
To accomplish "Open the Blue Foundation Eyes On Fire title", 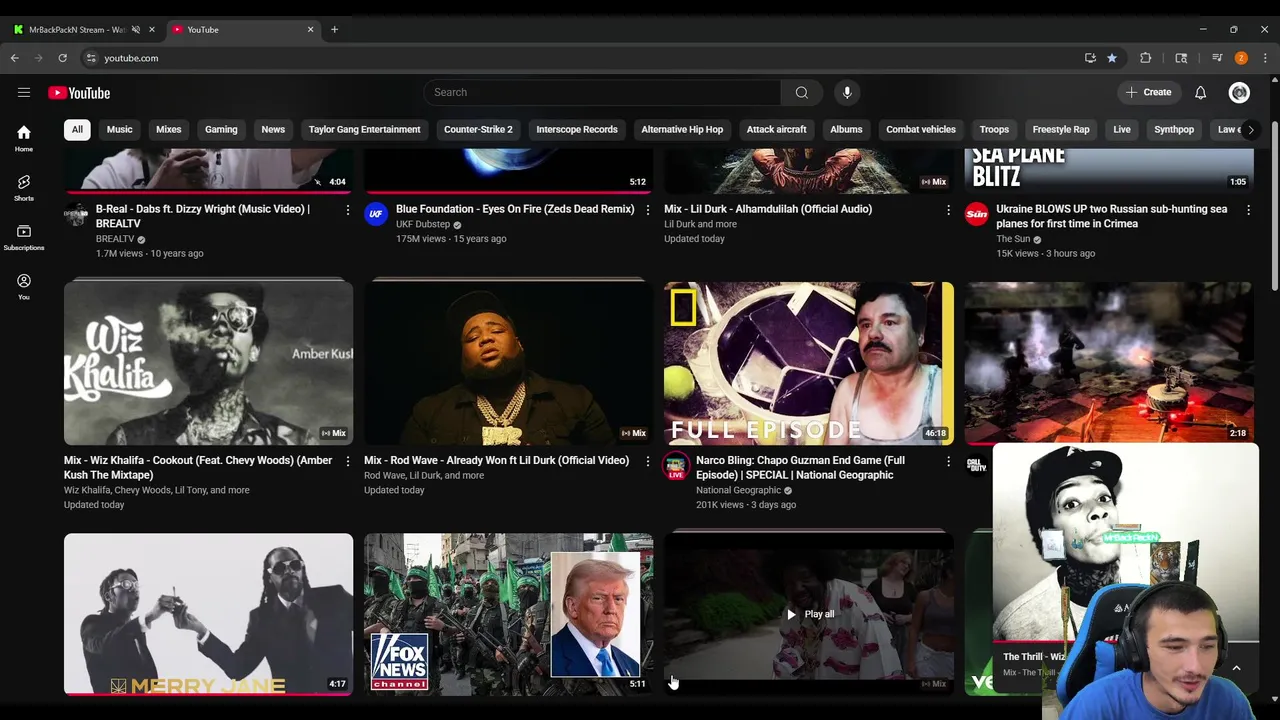I will [x=515, y=209].
